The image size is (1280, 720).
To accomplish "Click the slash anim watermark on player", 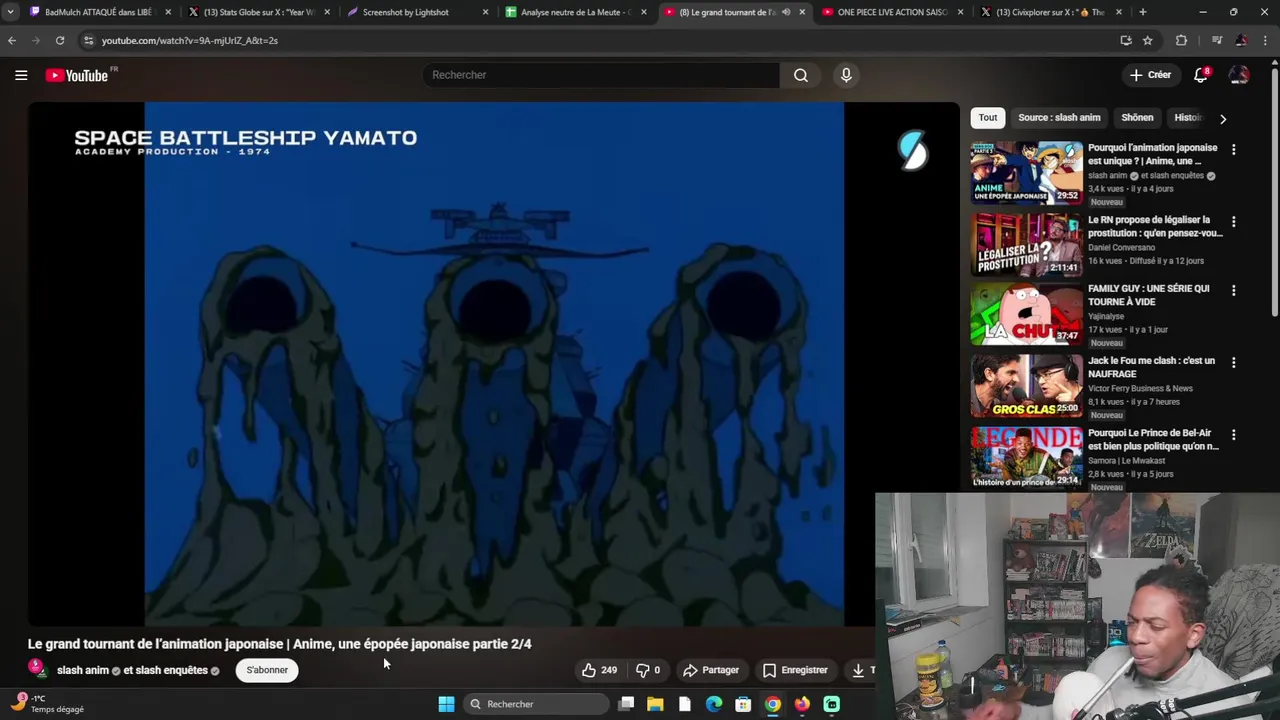I will [912, 150].
